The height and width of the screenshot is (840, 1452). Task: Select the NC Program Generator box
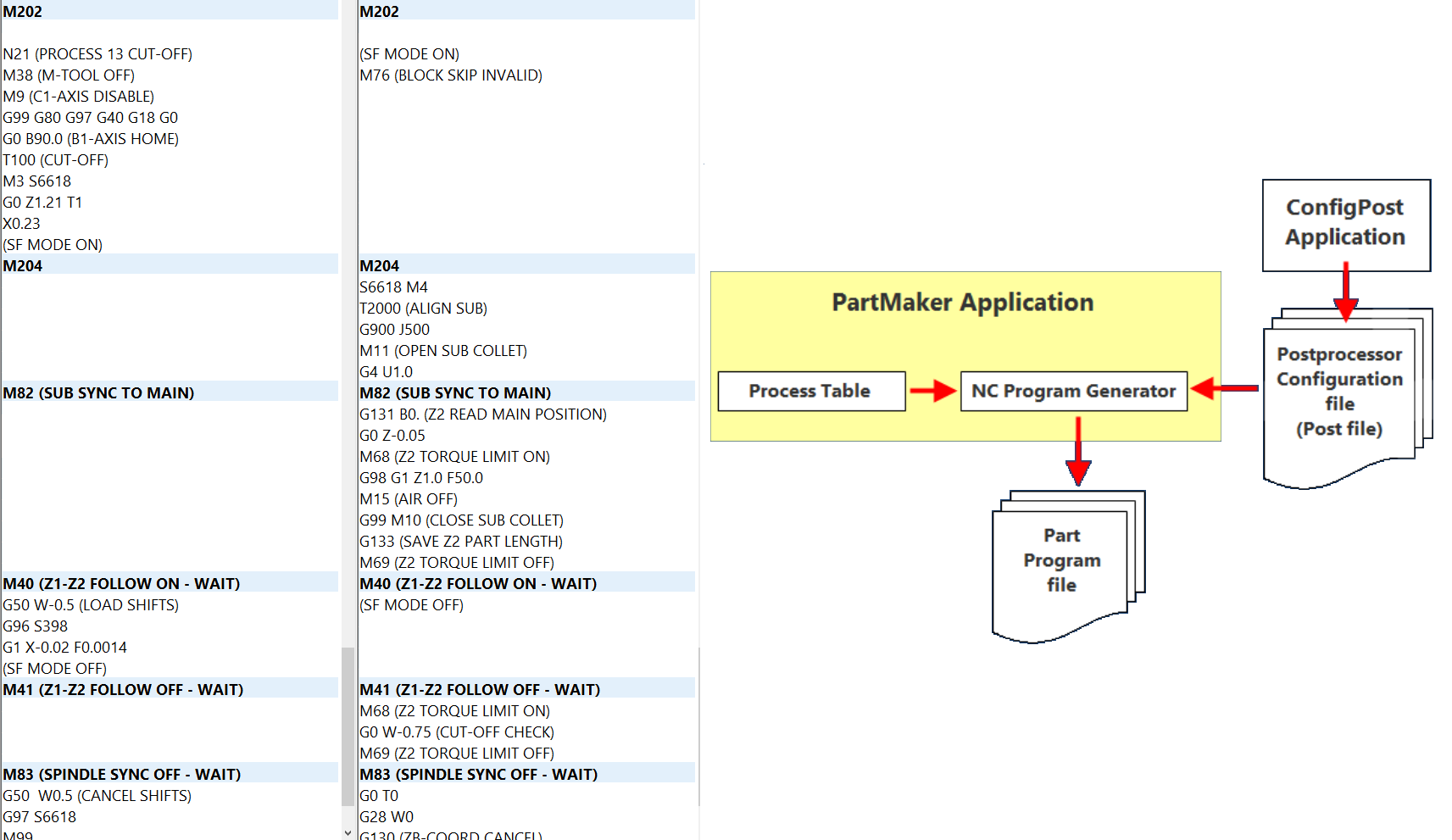(x=1073, y=391)
